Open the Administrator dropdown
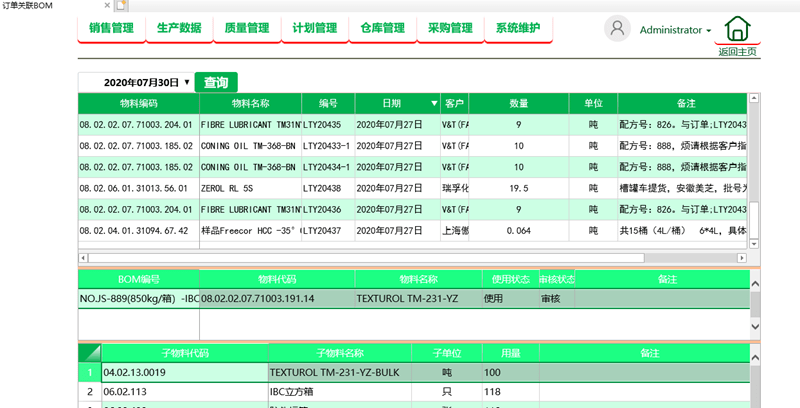Image resolution: width=800 pixels, height=408 pixels. click(x=675, y=30)
